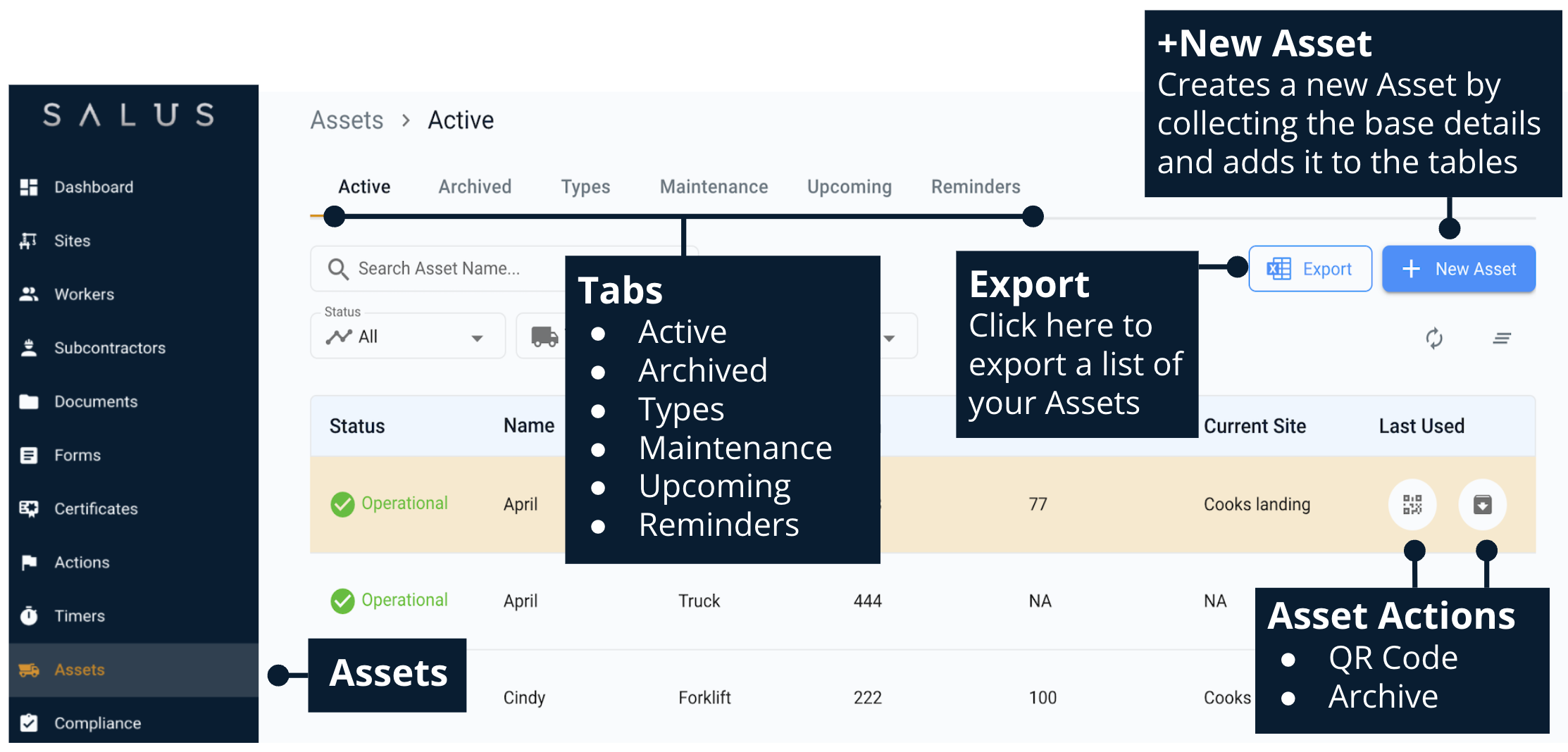Expand the Status All dropdown

pyautogui.click(x=407, y=337)
